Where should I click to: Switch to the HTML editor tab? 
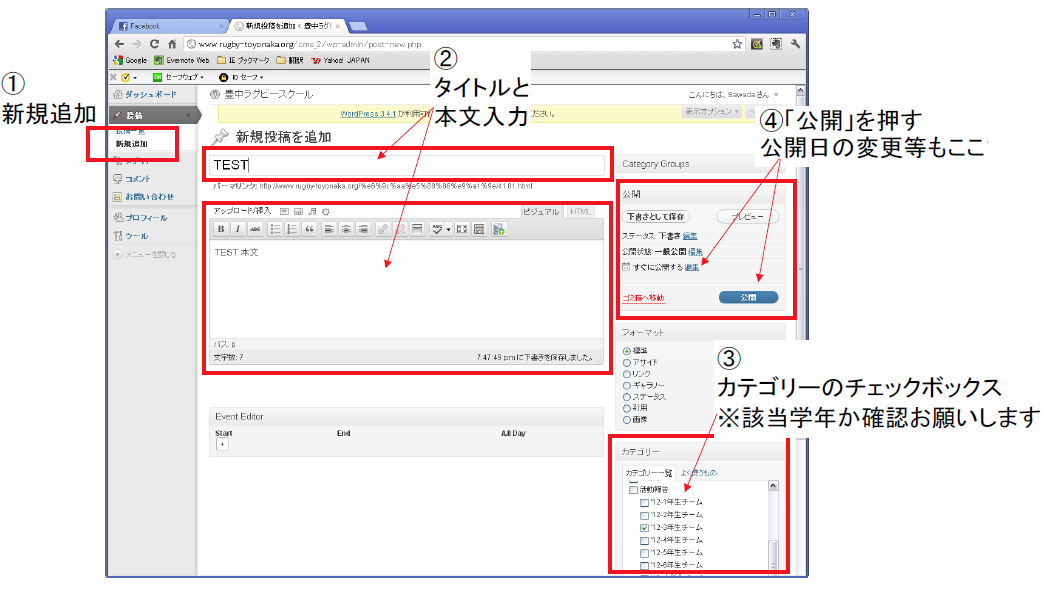[x=580, y=211]
